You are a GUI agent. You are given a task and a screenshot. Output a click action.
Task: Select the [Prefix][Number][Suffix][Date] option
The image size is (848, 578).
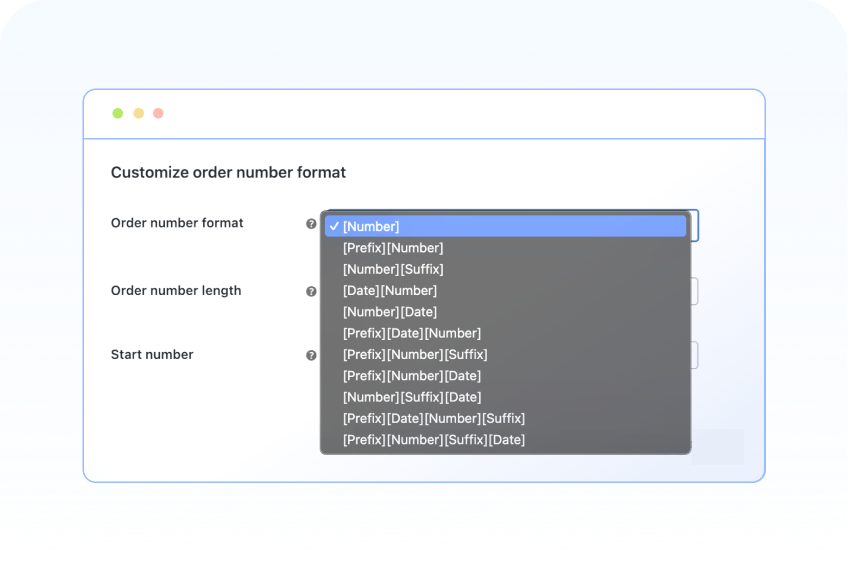[x=505, y=440]
